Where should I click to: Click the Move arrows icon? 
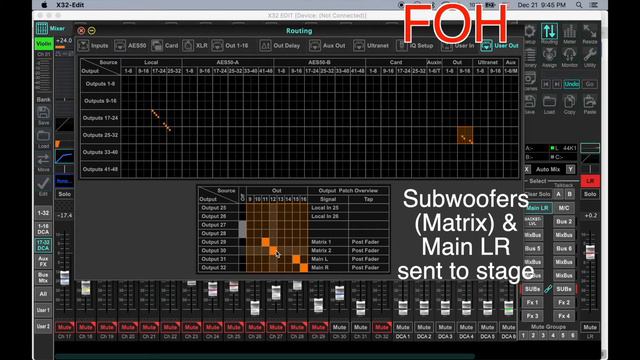(43, 160)
